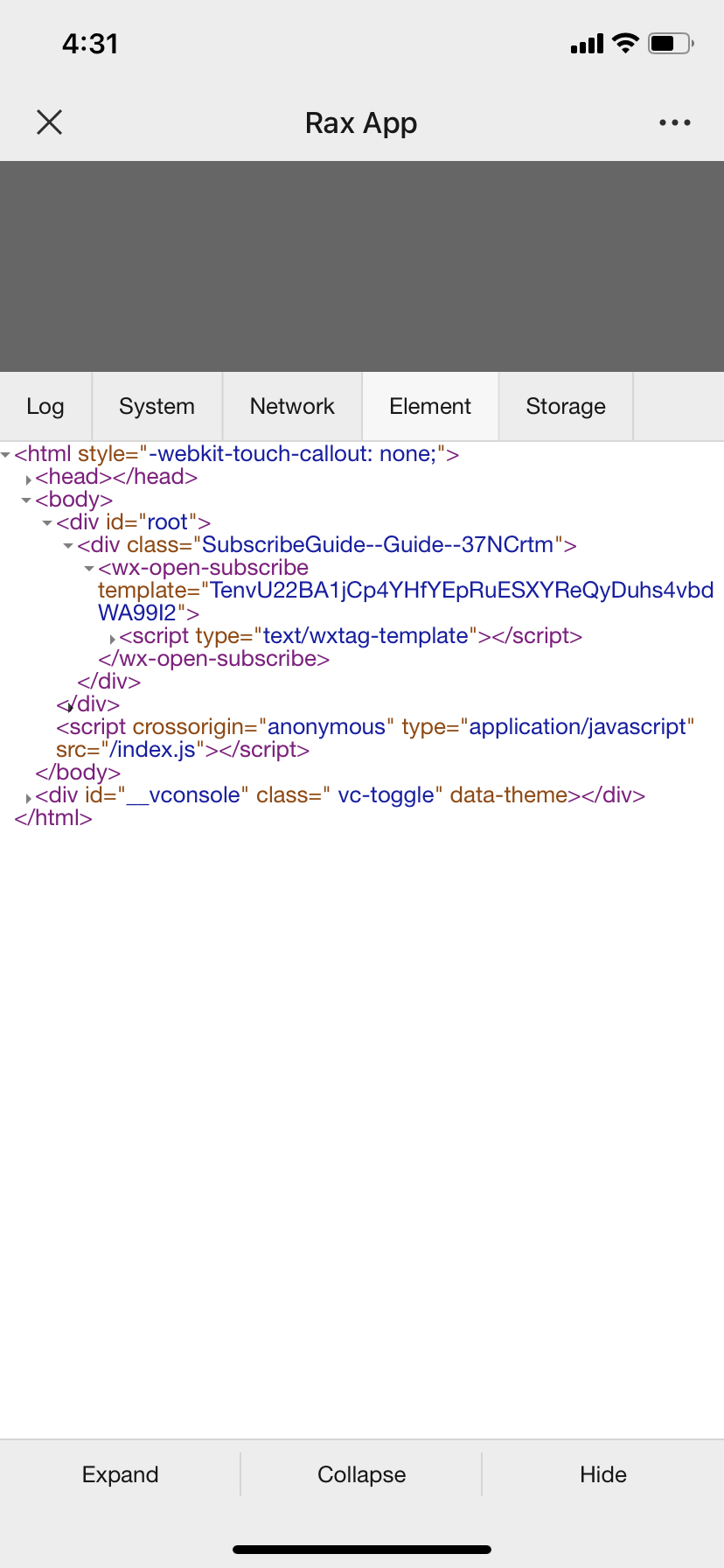This screenshot has height=1568, width=724.
Task: Expand the text/wxtag-template script node
Action: (x=112, y=638)
